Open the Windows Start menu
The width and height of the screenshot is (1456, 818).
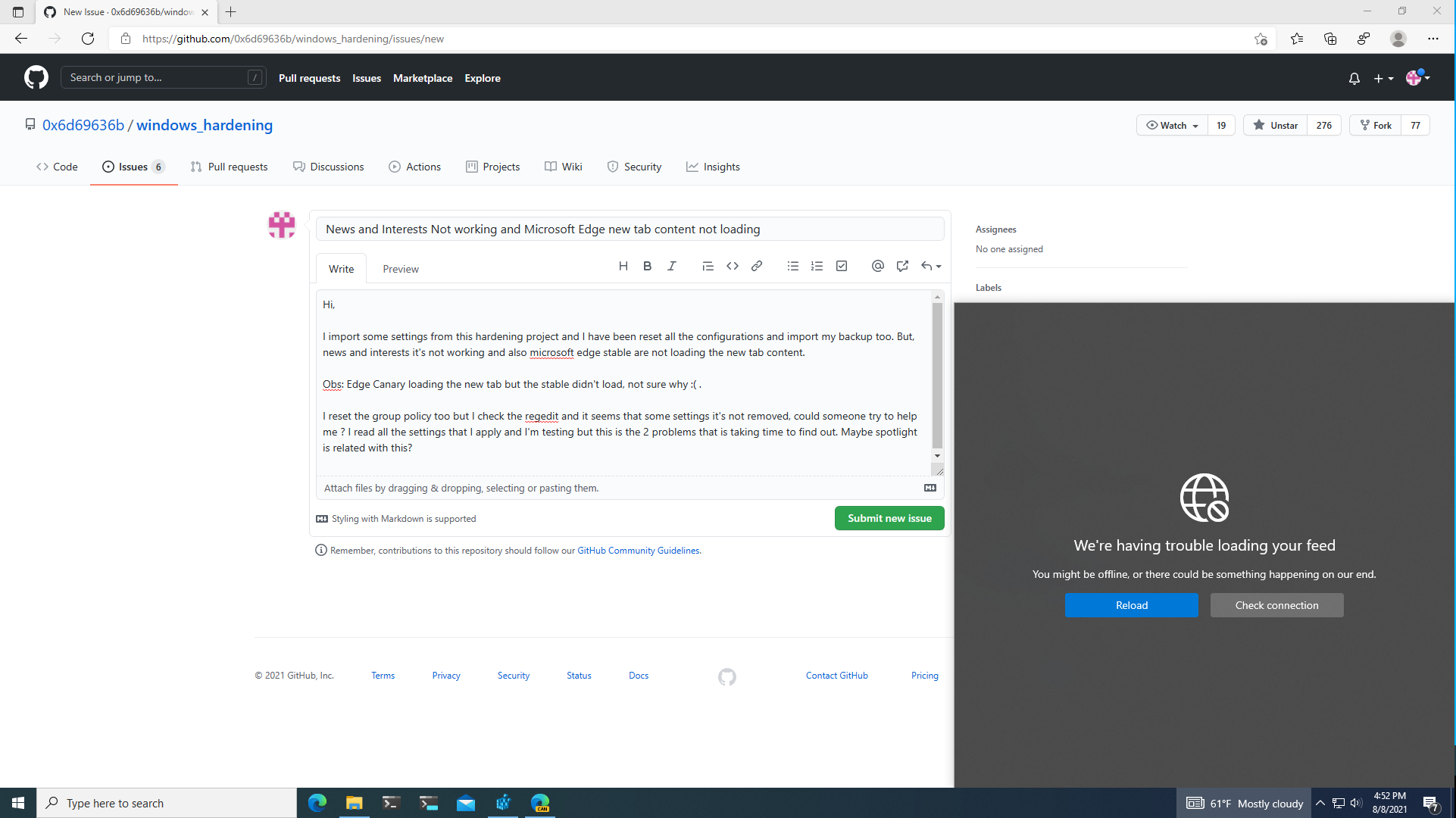(x=18, y=803)
